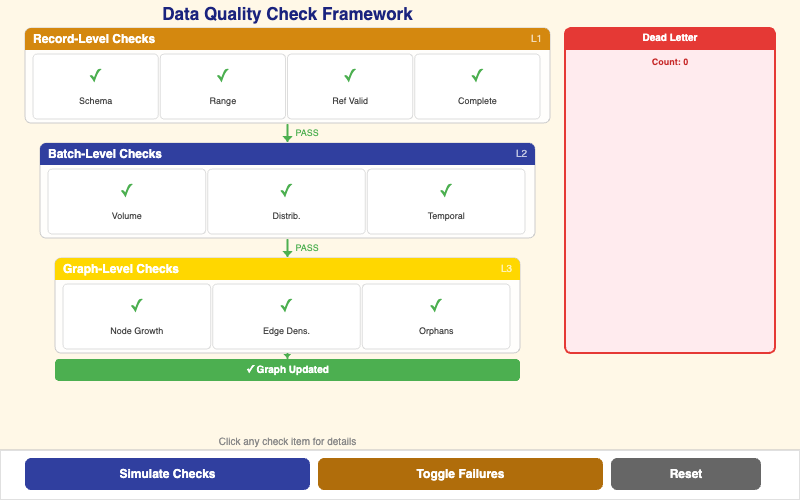Click the Temporal check checkmark icon
Screen dimensions: 800x502
(446, 191)
